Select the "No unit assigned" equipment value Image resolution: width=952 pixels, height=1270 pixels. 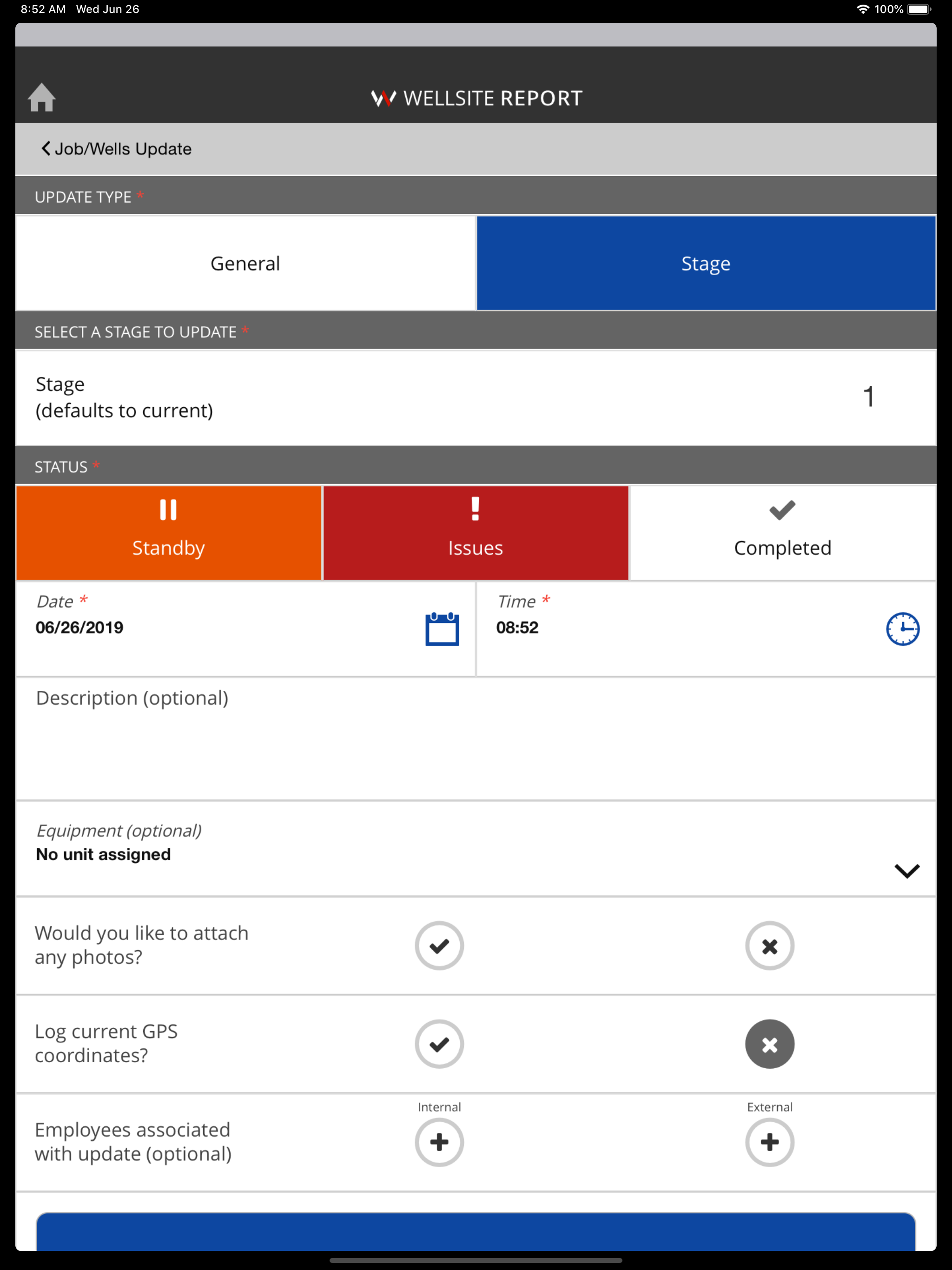[x=103, y=854]
